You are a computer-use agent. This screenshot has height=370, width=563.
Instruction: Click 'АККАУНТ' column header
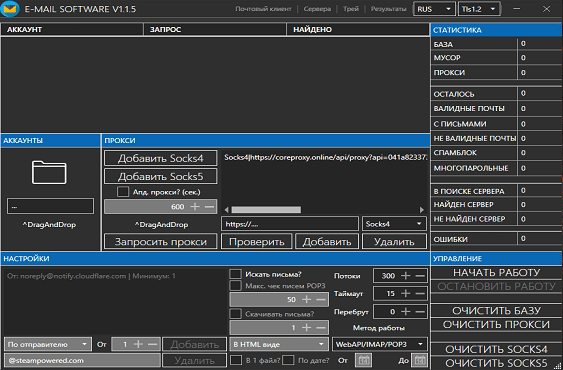point(72,29)
